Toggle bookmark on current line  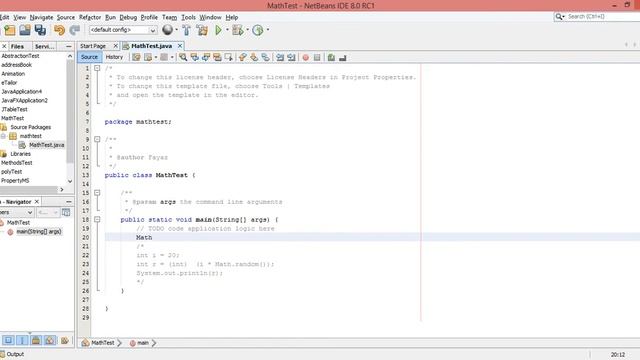265,57
